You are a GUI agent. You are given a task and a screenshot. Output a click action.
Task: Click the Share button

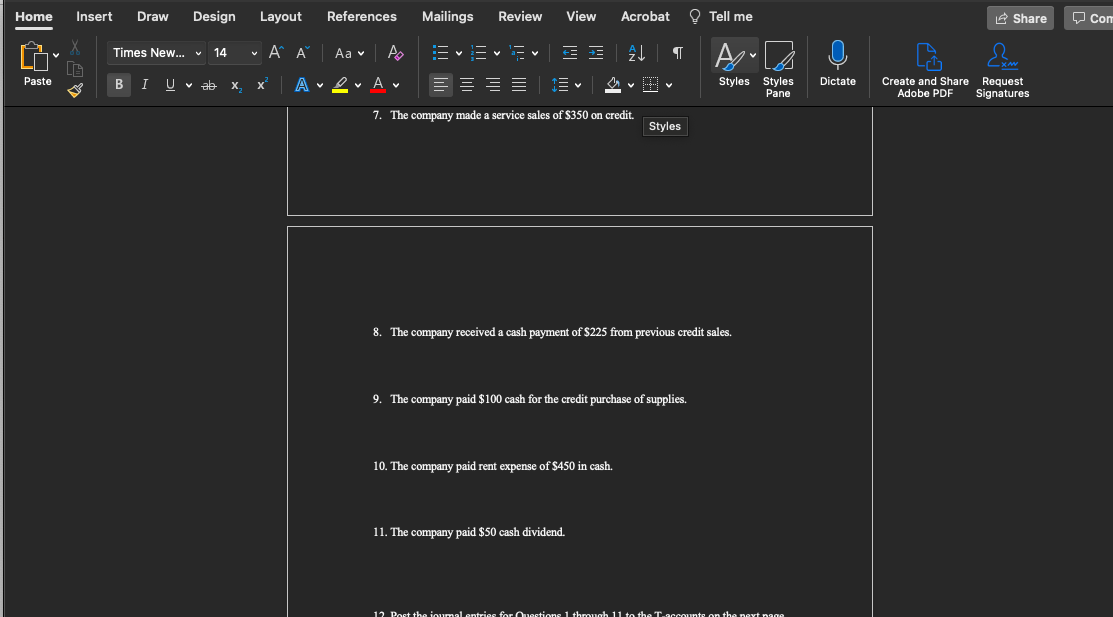[x=1020, y=17]
